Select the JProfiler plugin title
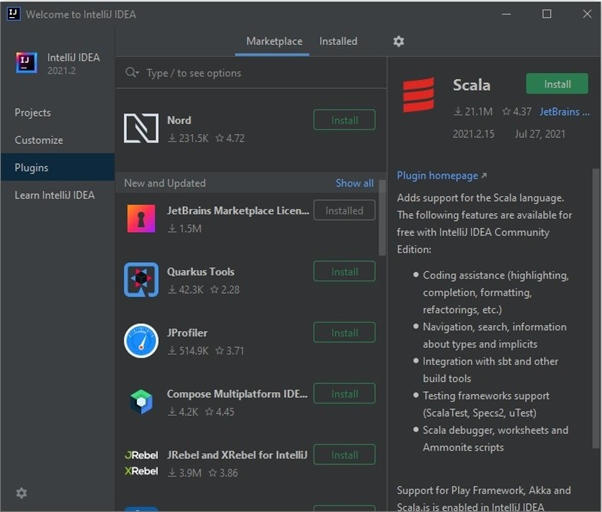 (x=187, y=332)
